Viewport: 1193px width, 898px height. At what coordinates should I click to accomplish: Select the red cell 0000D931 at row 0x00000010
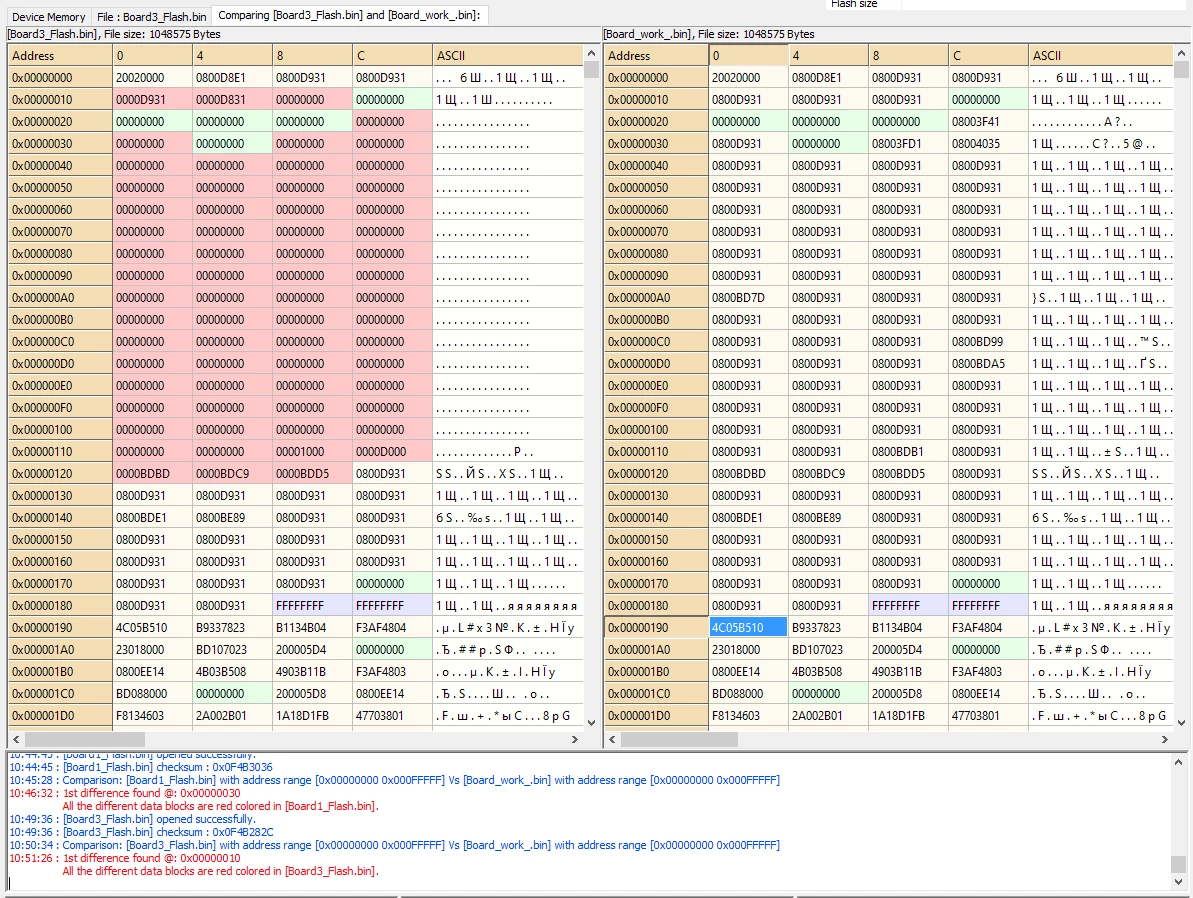[x=152, y=100]
